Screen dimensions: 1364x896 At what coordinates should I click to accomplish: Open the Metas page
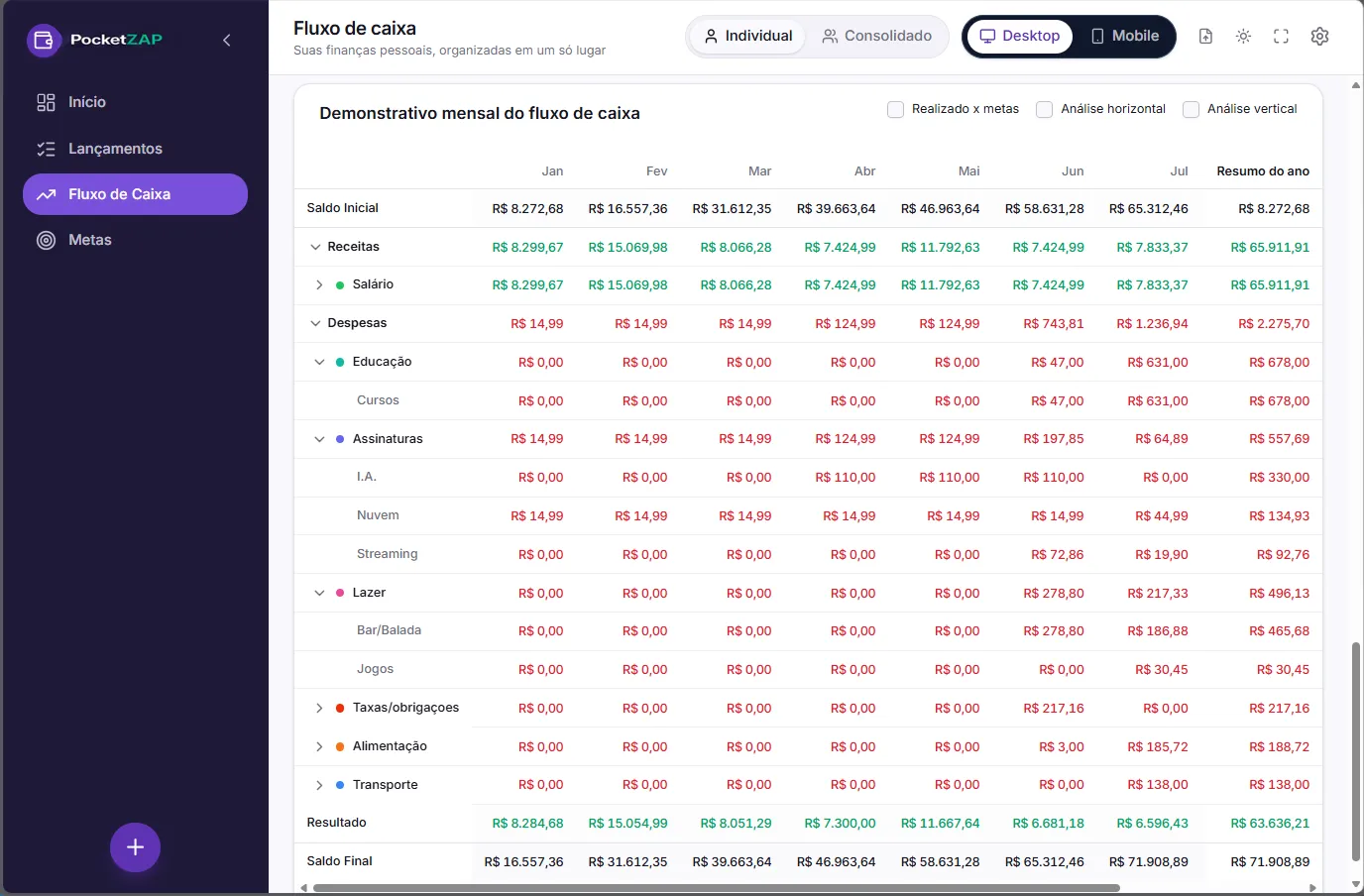[135, 240]
